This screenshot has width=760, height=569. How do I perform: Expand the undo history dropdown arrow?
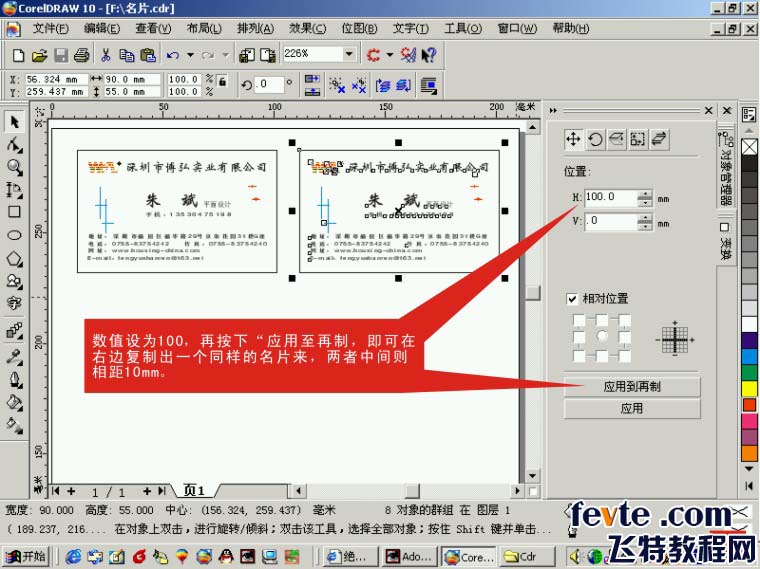pyautogui.click(x=190, y=55)
